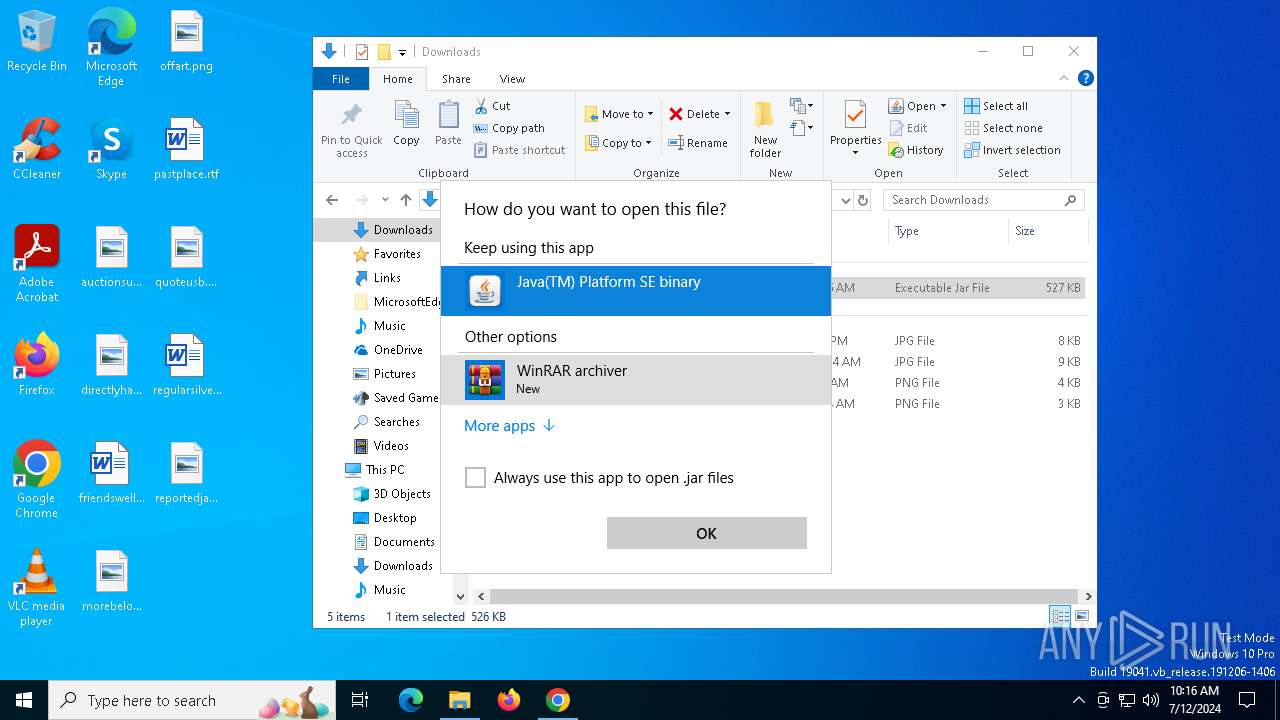Select Skype desktop shortcut

pyautogui.click(x=111, y=149)
